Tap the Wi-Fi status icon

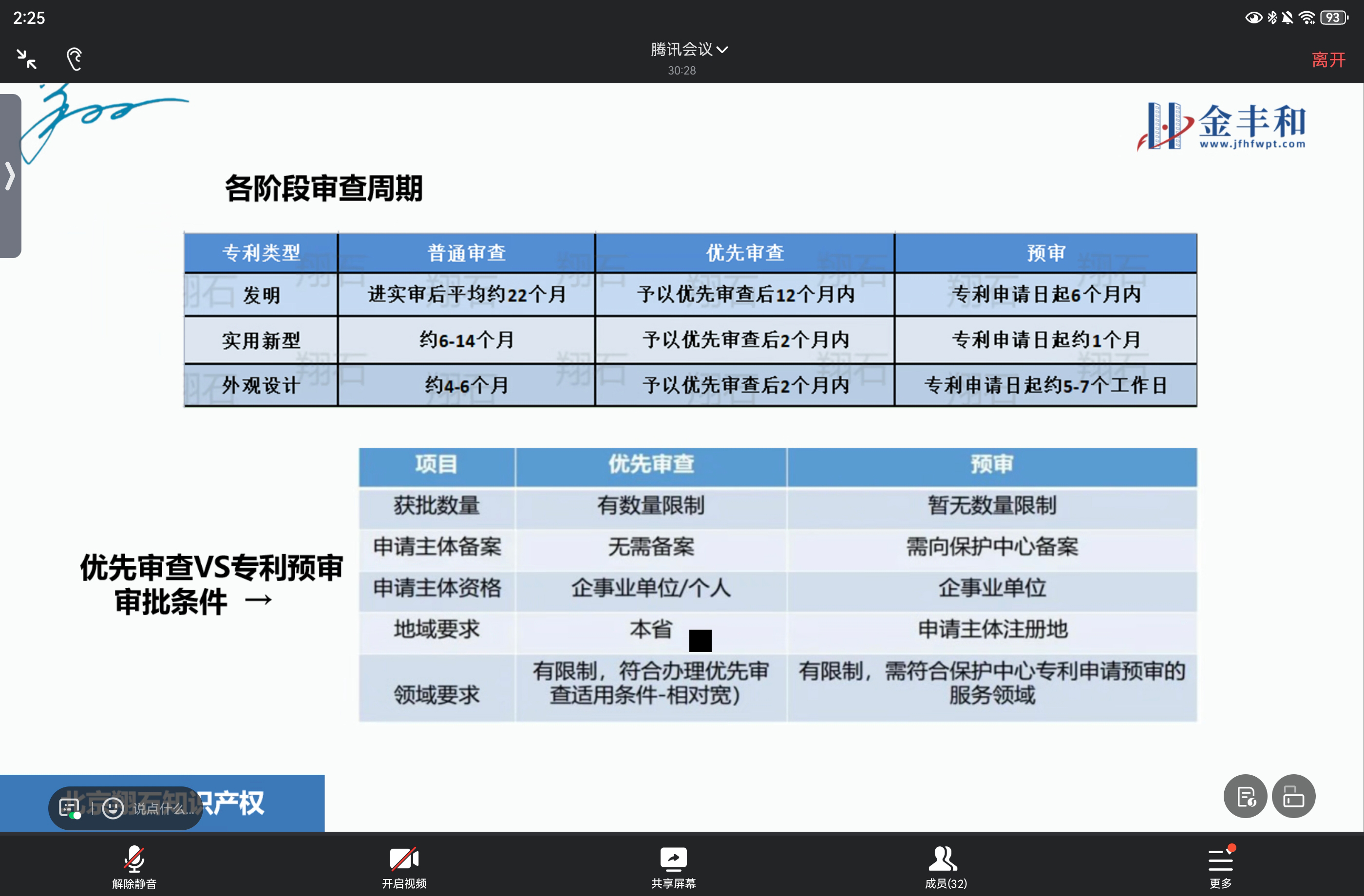tap(1306, 18)
